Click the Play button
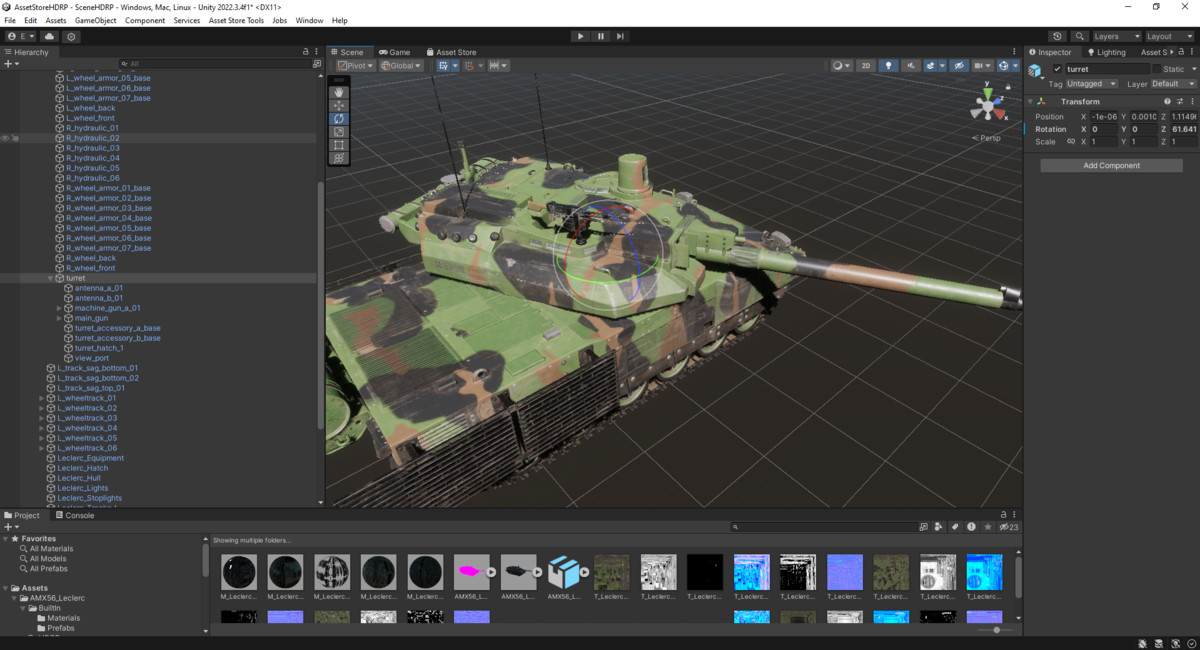1200x650 pixels. coord(580,36)
